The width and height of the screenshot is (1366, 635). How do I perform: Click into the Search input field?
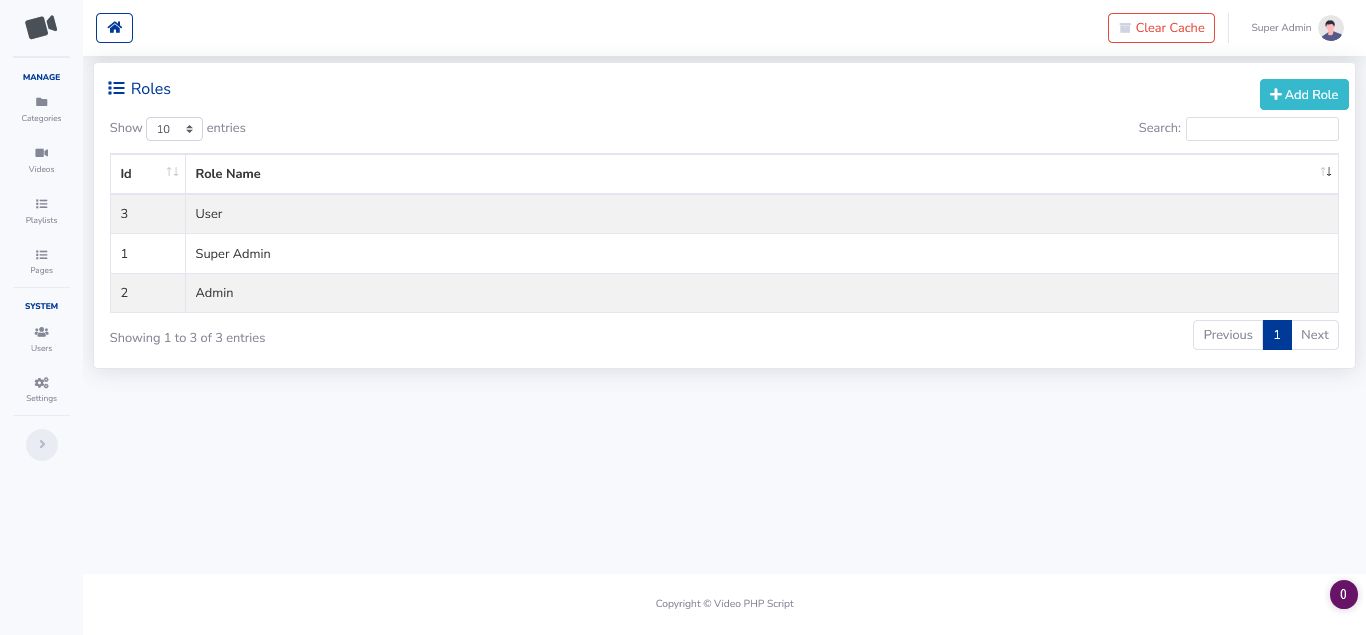[x=1261, y=129]
